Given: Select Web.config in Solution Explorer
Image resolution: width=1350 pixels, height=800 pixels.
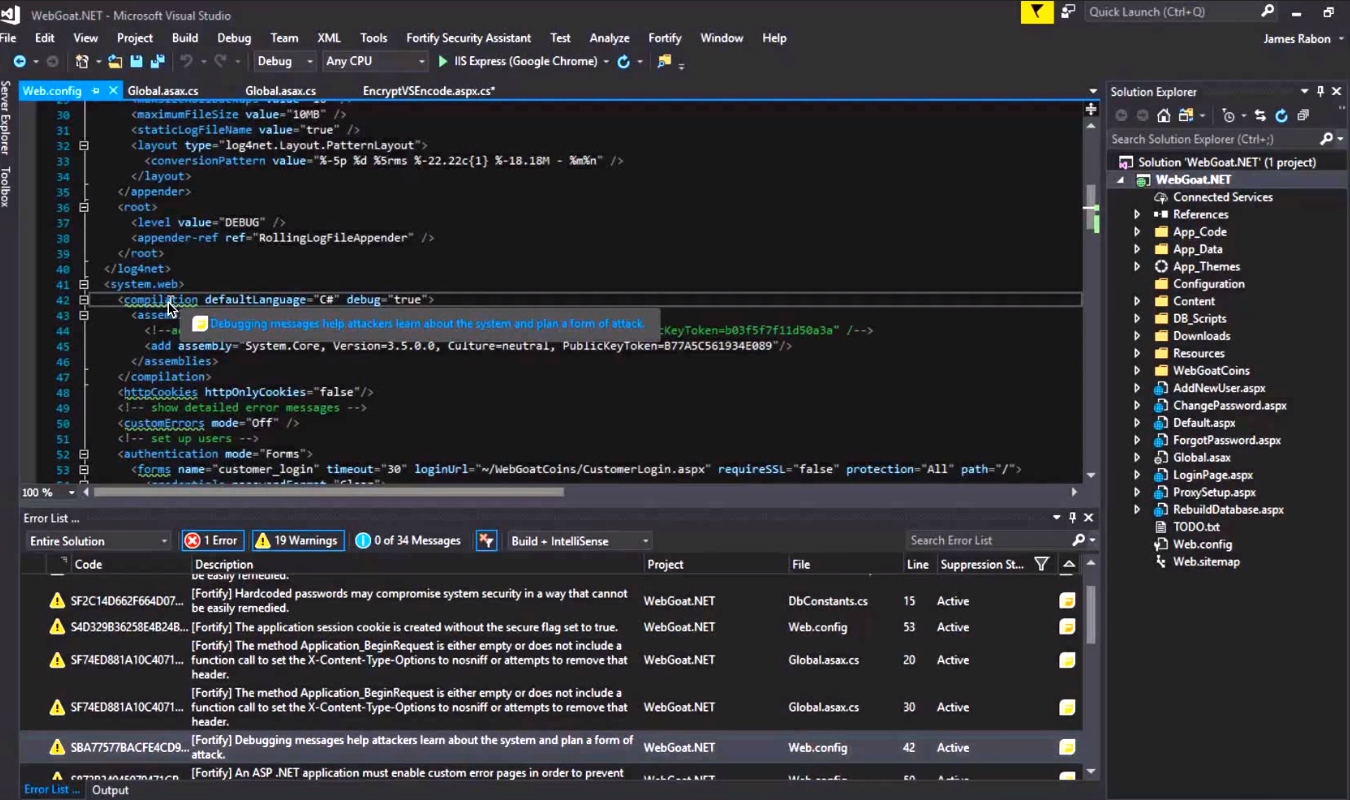Looking at the screenshot, I should click(x=1202, y=545).
